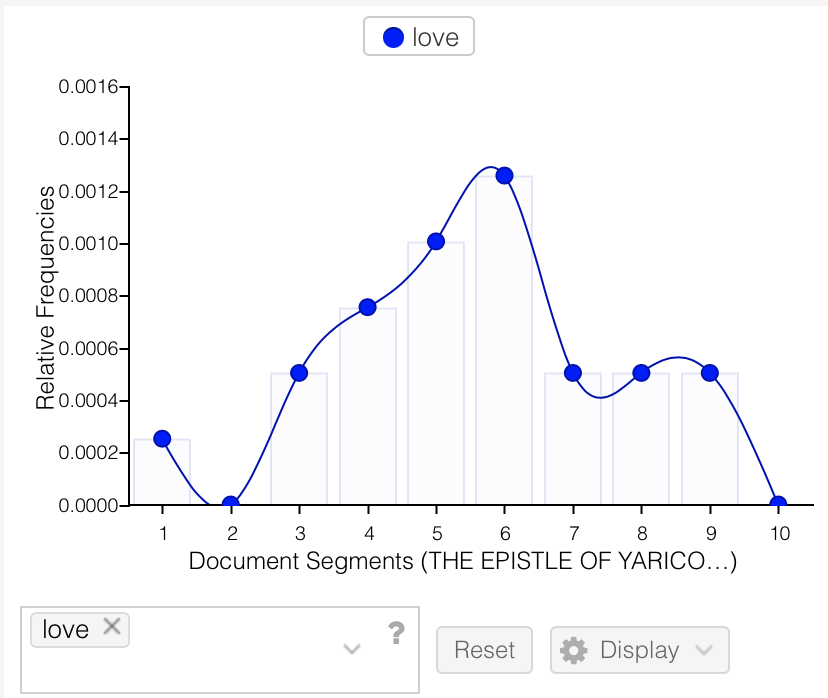Click the data point at segment 9
Image resolution: width=828 pixels, height=698 pixels.
click(710, 373)
